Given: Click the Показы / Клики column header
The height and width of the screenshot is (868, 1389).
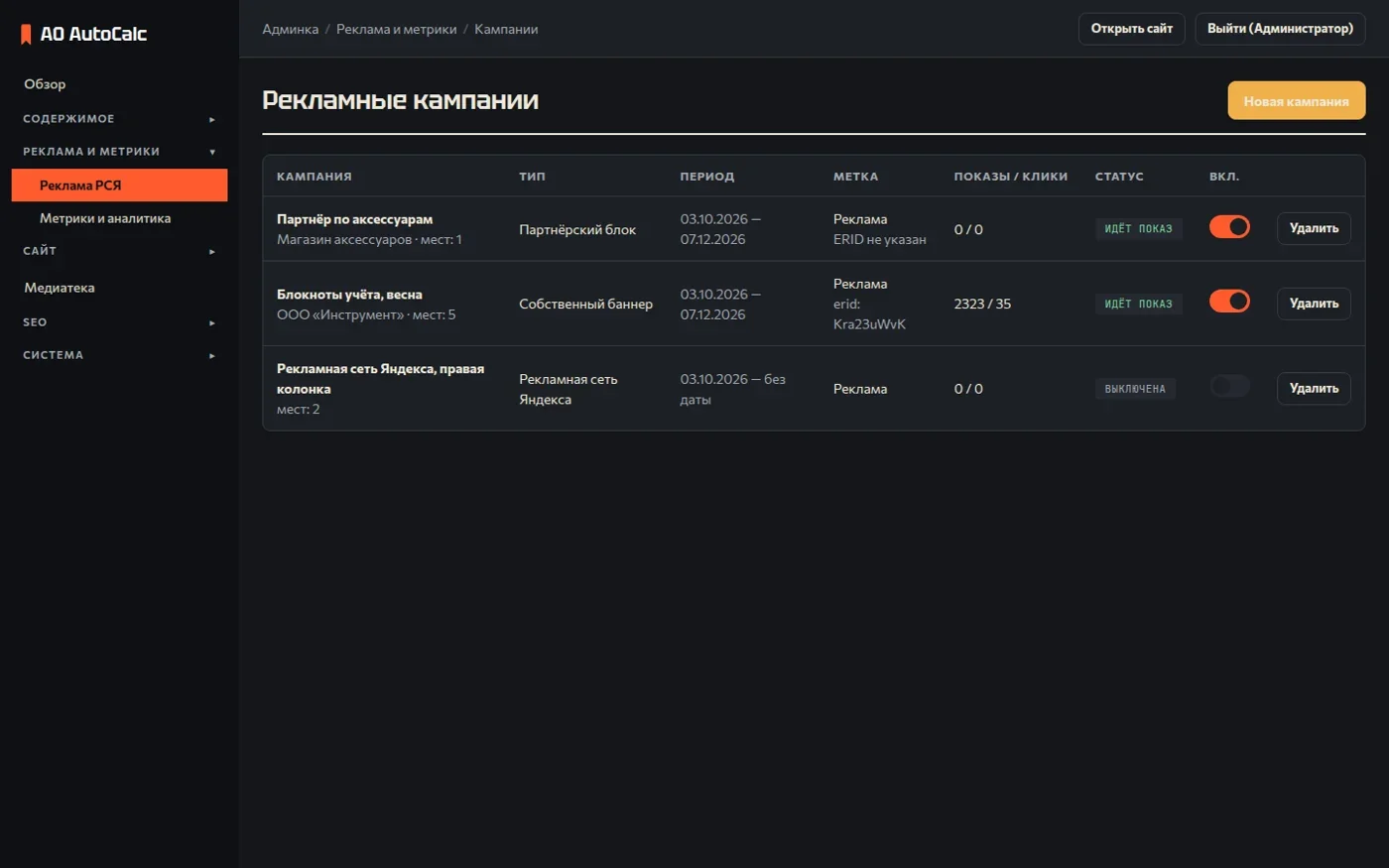Looking at the screenshot, I should tap(1011, 177).
